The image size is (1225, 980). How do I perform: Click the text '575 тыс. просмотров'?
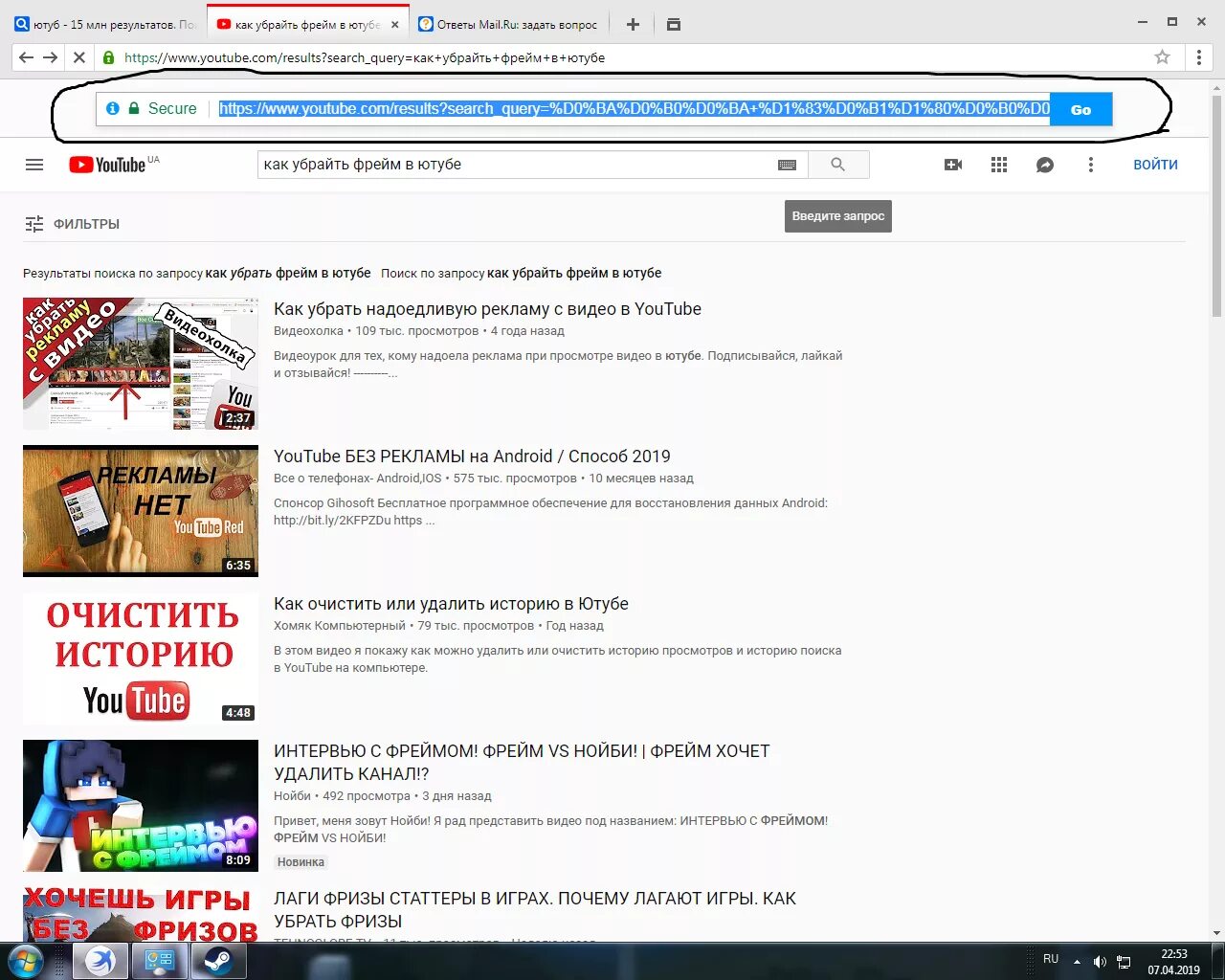point(515,479)
